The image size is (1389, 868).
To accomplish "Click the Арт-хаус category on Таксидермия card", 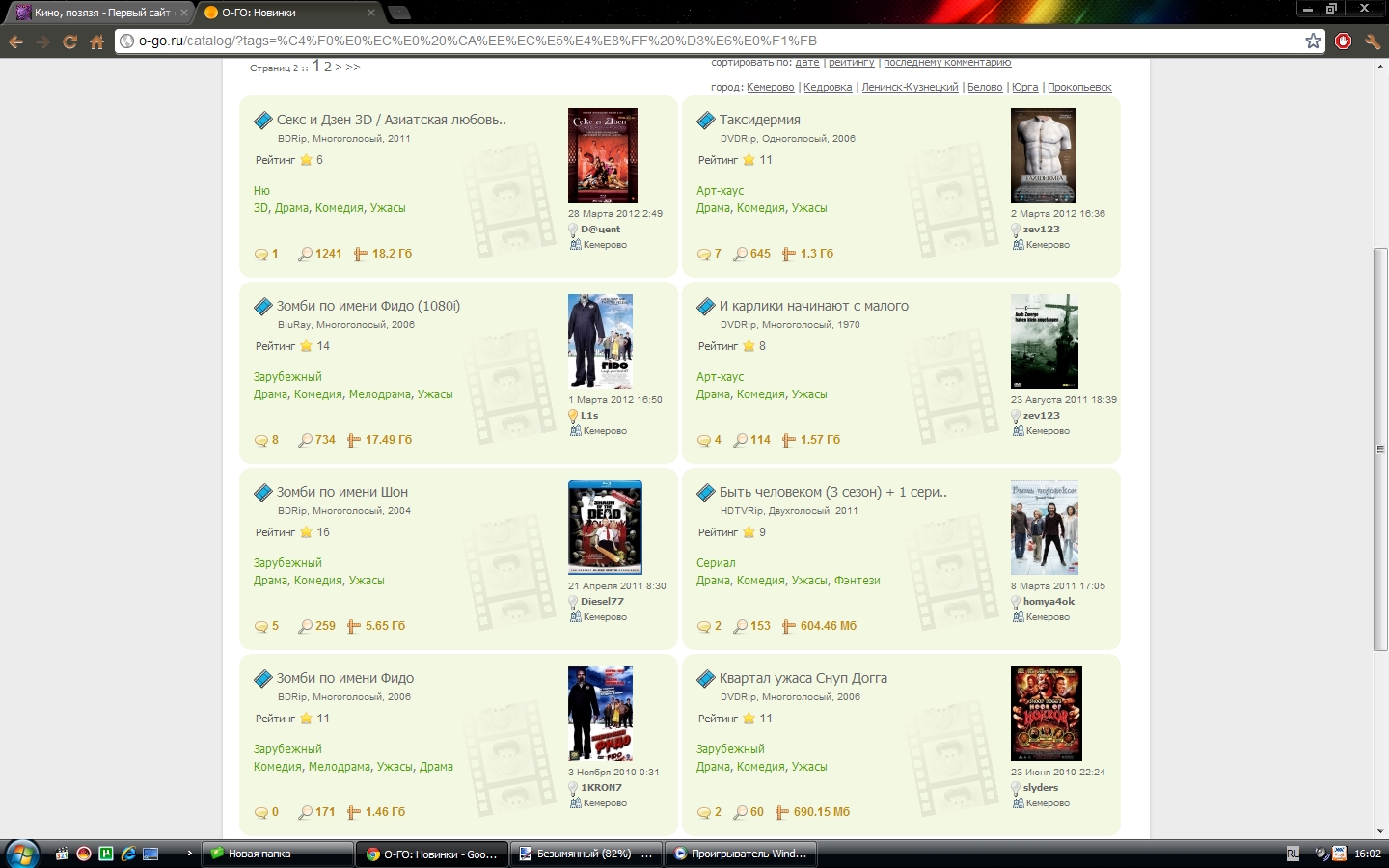I will [721, 191].
